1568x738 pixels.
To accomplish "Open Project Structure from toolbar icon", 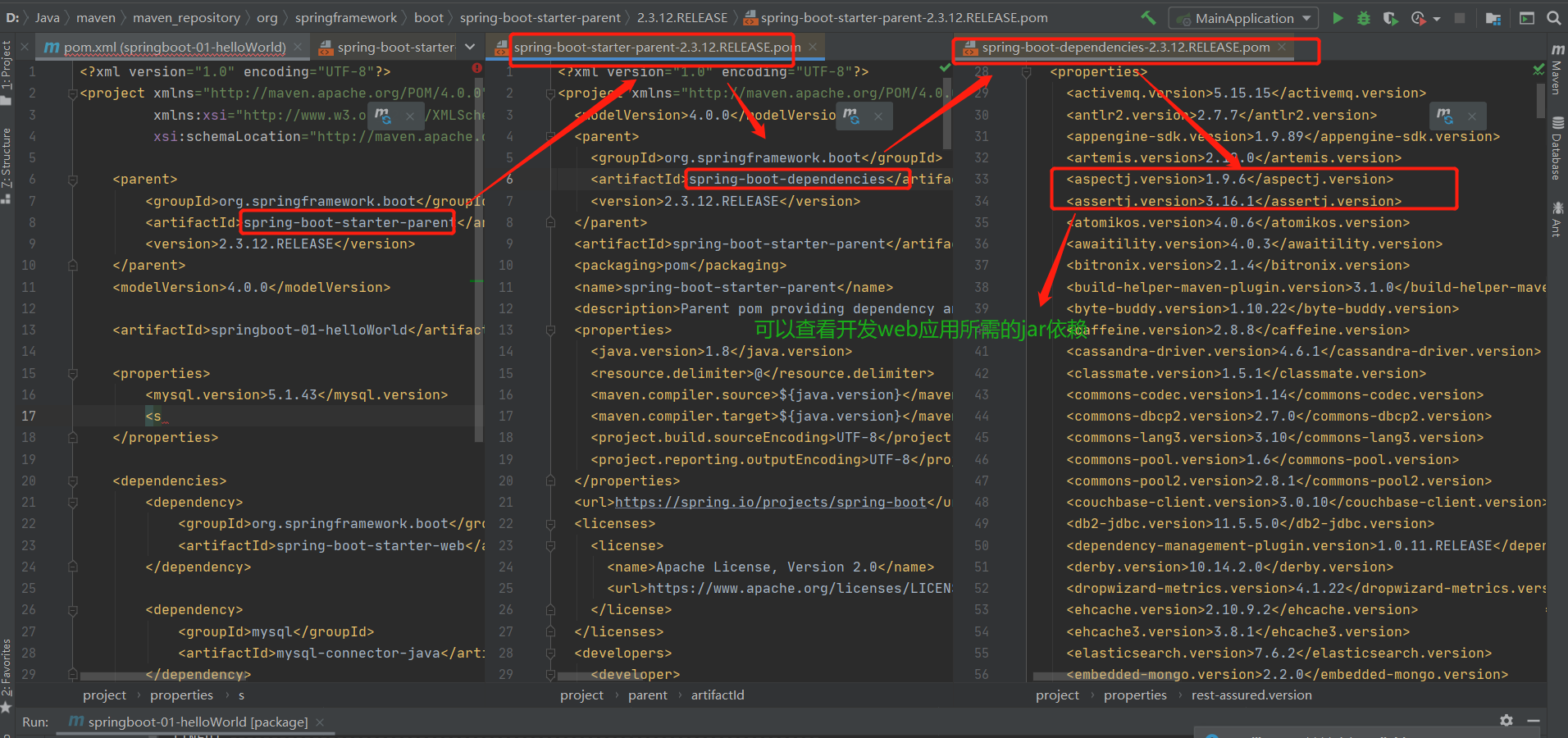I will pyautogui.click(x=1493, y=17).
